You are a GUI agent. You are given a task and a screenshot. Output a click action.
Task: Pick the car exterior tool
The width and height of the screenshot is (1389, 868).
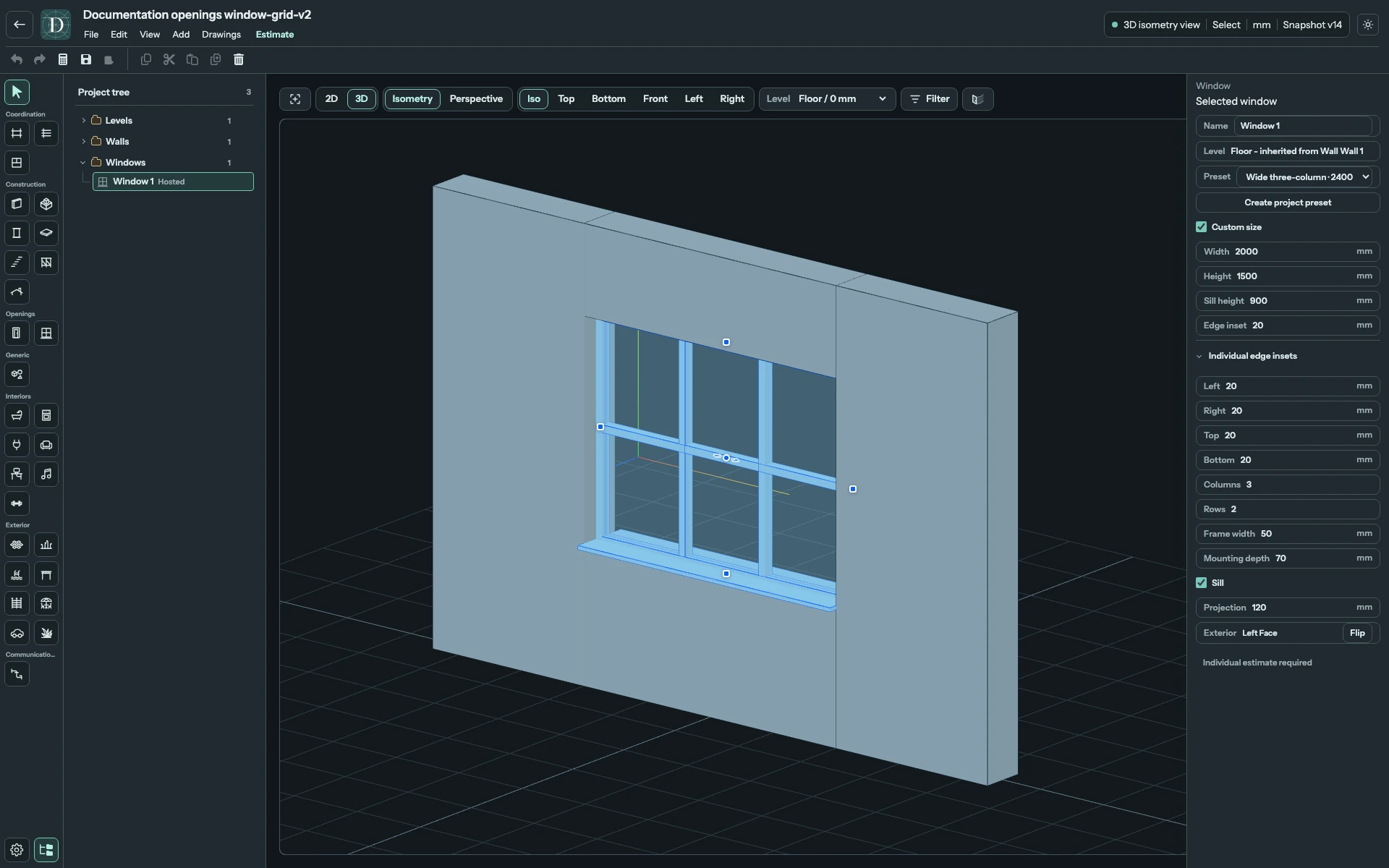tap(17, 633)
